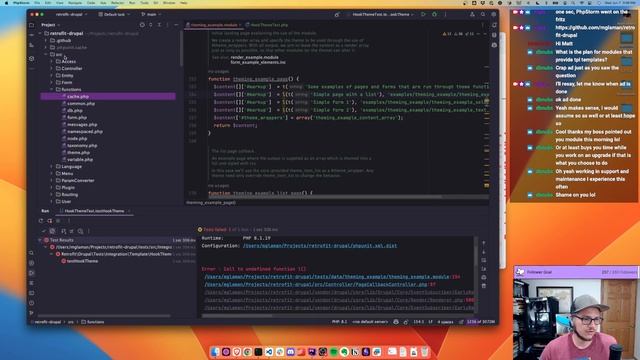Clear console output with trash icon
Screen dimensions: 640x360
484,286
